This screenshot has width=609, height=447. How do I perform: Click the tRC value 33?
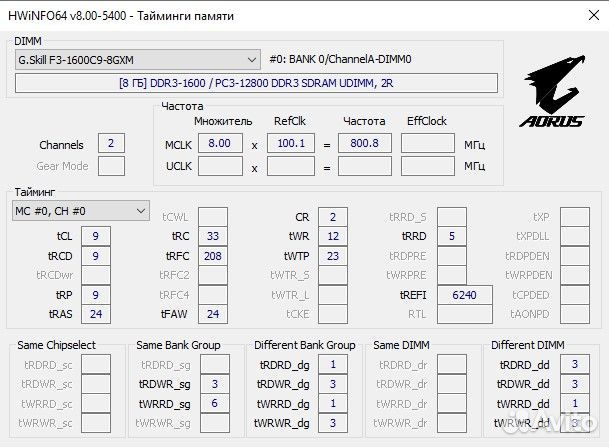(x=213, y=236)
